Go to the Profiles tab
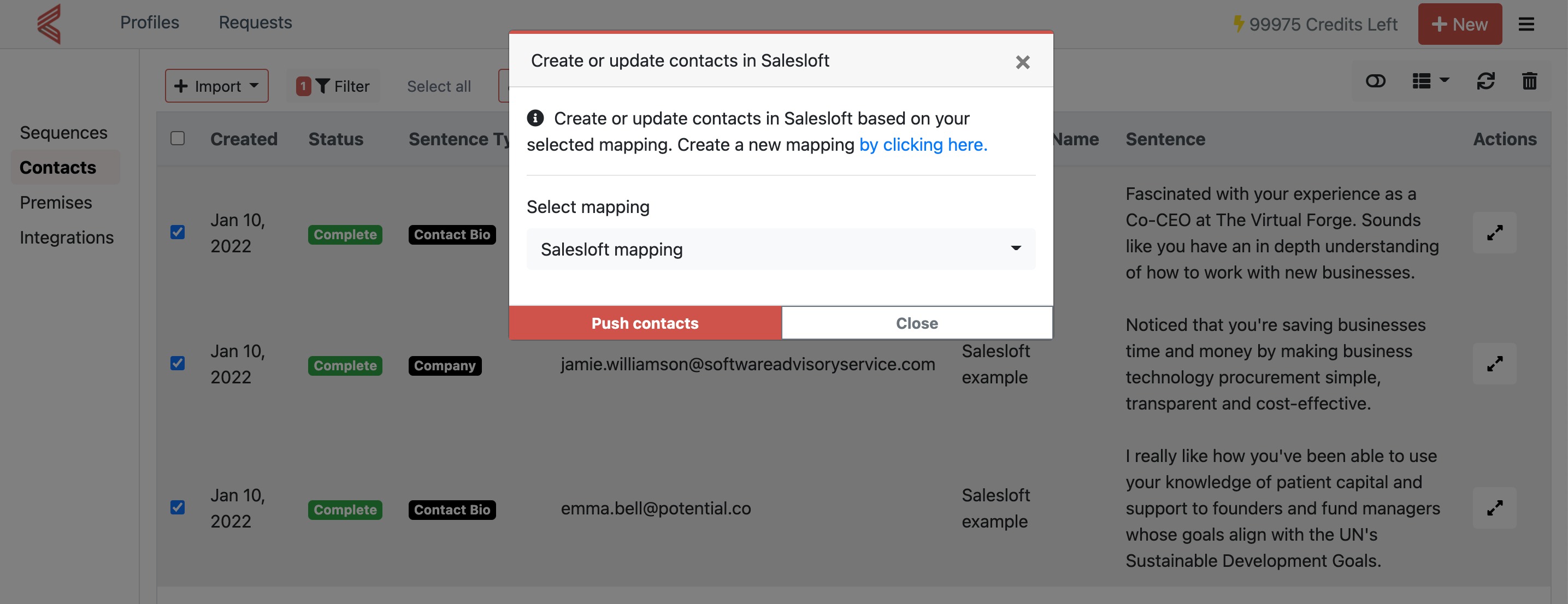 tap(150, 22)
